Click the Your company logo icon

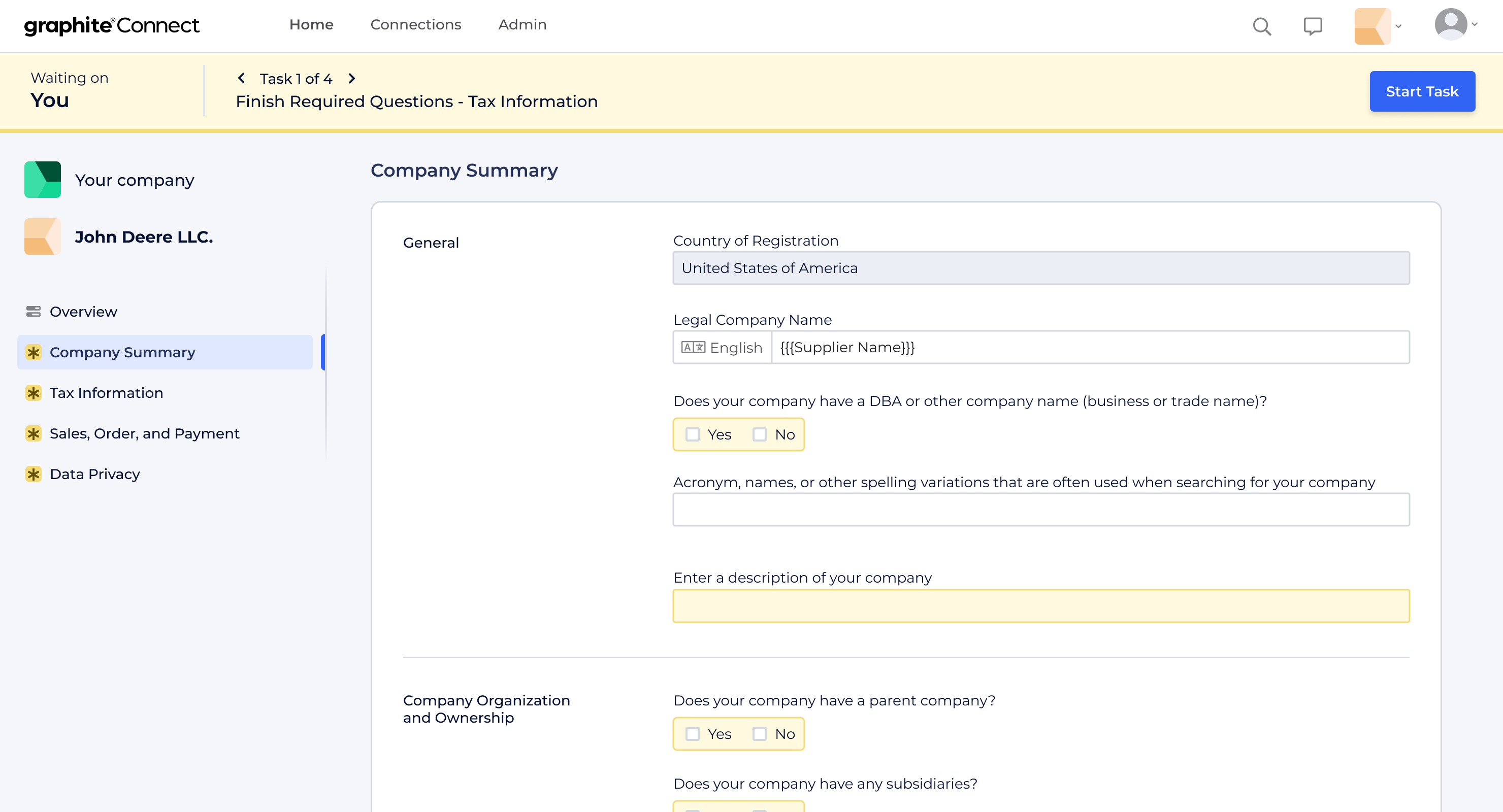[x=43, y=179]
